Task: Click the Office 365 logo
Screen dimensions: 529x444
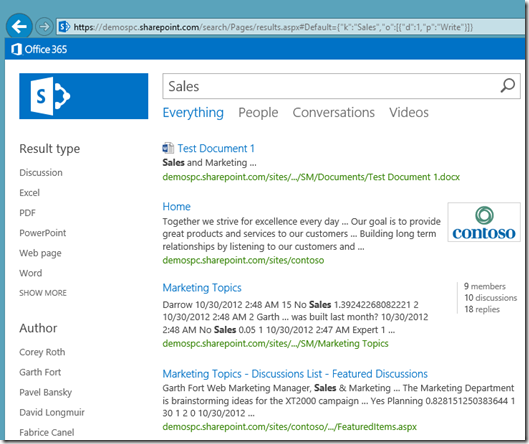Action: 39,49
